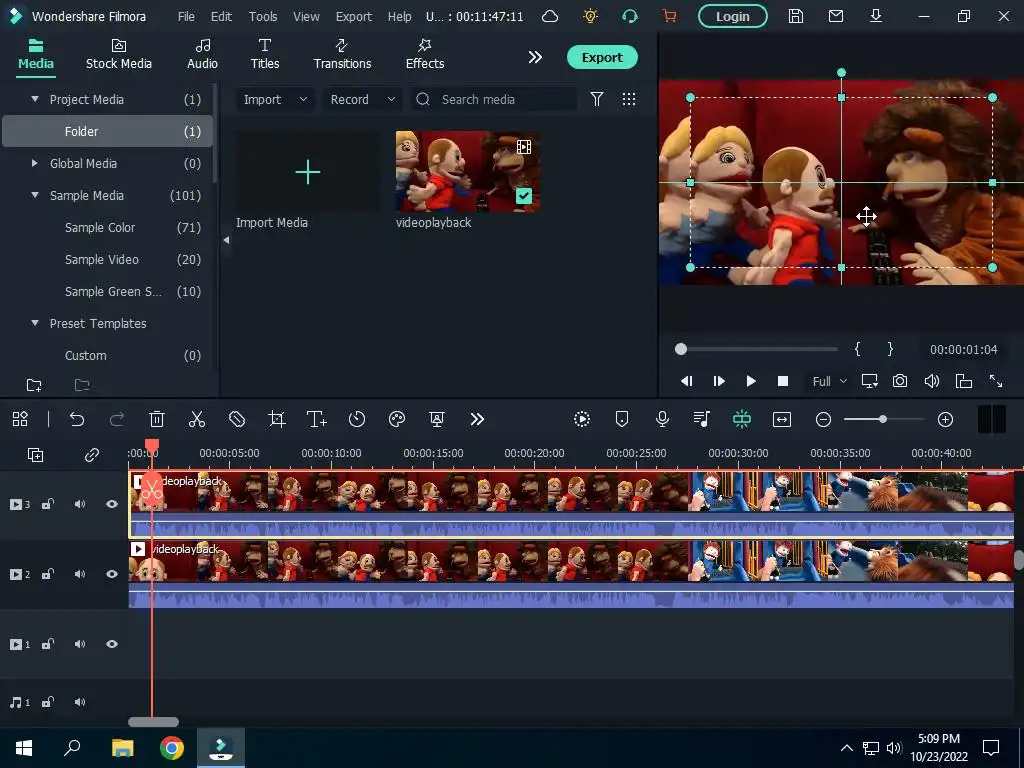Open the File menu
Image resolution: width=1024 pixels, height=768 pixels.
pyautogui.click(x=186, y=16)
